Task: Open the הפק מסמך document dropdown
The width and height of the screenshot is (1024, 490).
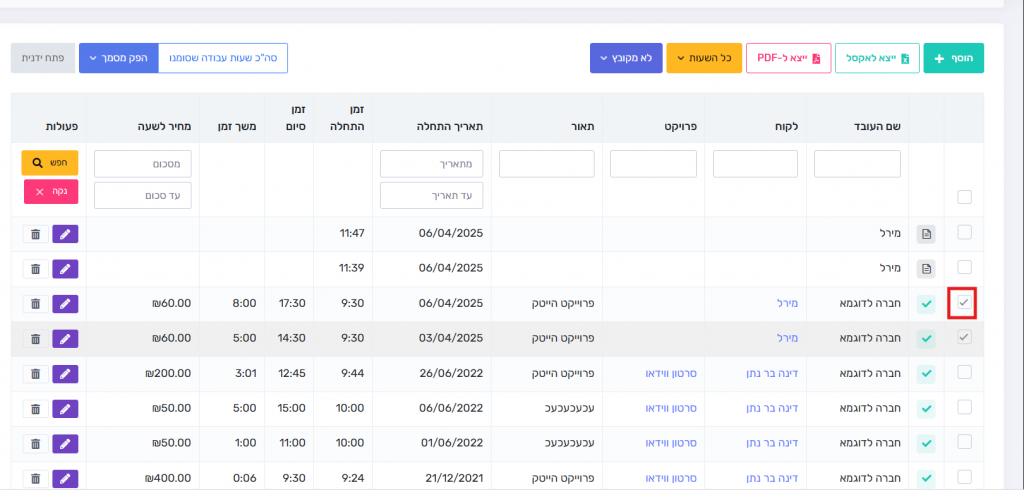Action: tap(118, 58)
